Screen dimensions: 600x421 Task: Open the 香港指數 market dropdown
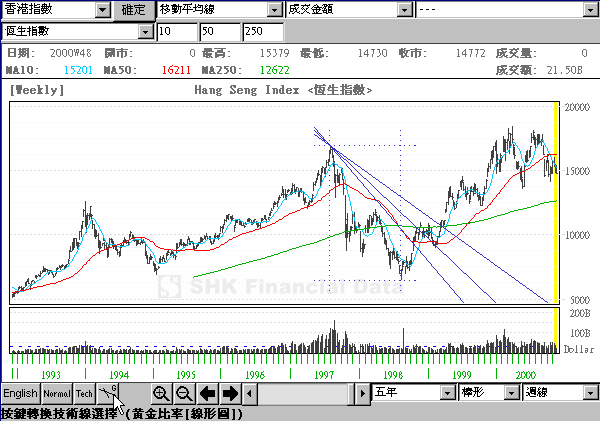104,9
